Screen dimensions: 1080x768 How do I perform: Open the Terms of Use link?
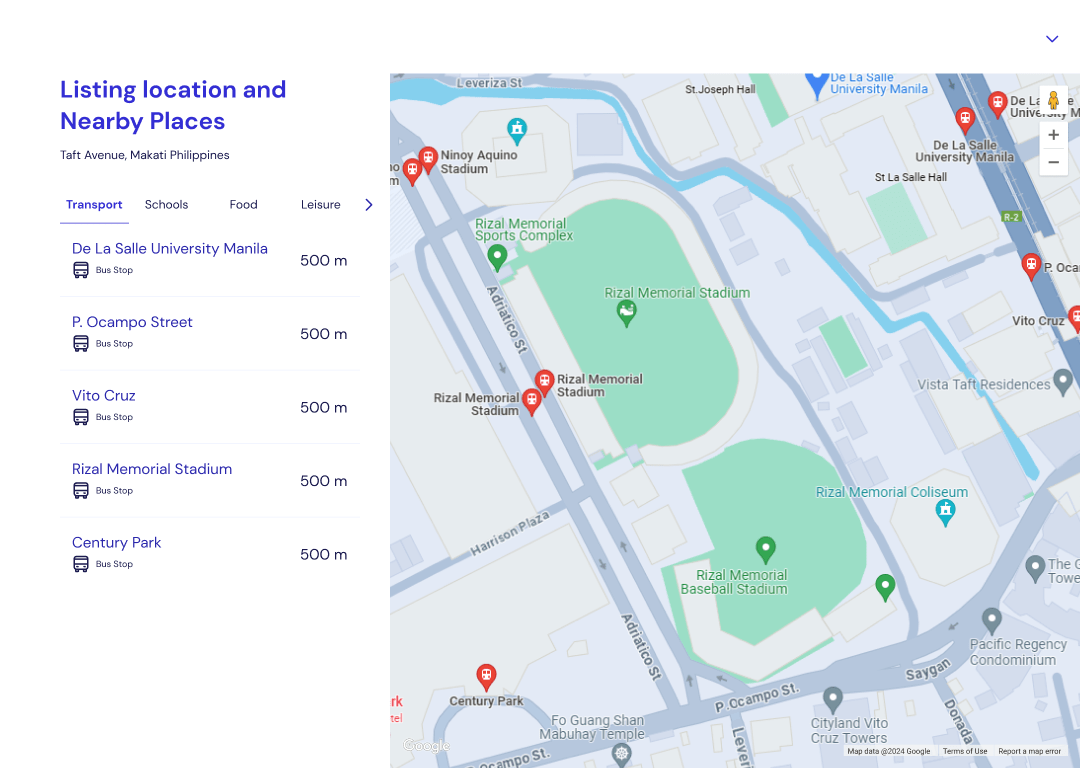(x=964, y=751)
